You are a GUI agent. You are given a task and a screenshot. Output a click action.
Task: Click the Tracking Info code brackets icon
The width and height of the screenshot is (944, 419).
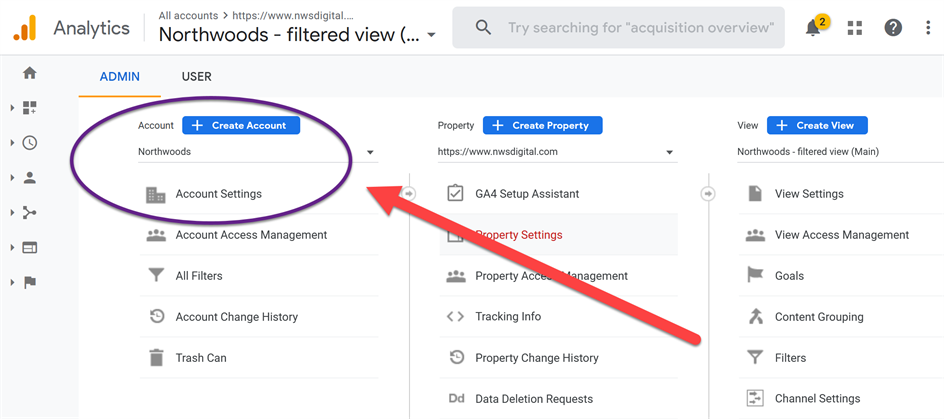[455, 317]
